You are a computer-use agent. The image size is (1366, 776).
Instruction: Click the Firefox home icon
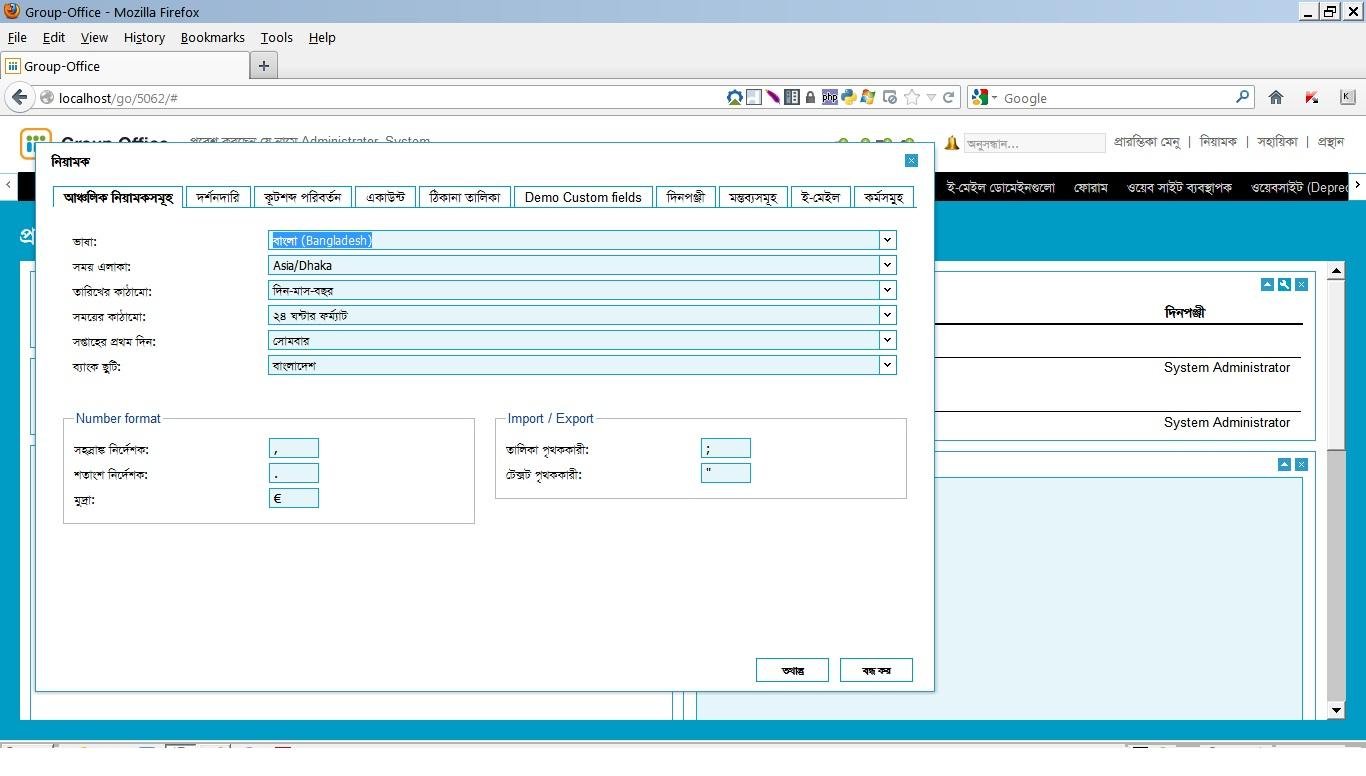pos(1276,97)
